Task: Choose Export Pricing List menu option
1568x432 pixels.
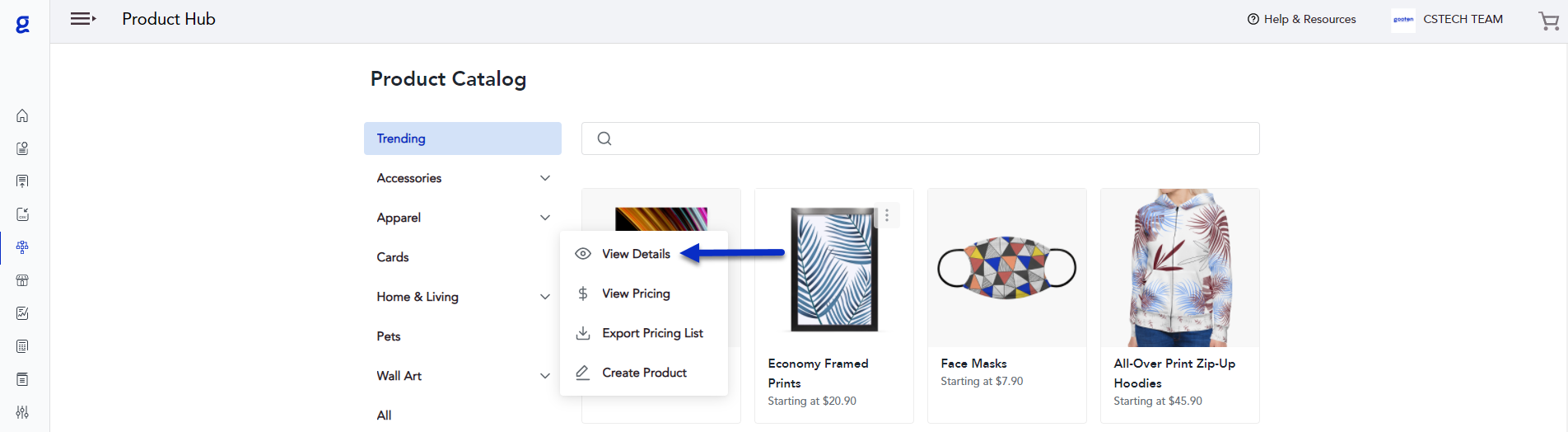Action: [x=652, y=333]
